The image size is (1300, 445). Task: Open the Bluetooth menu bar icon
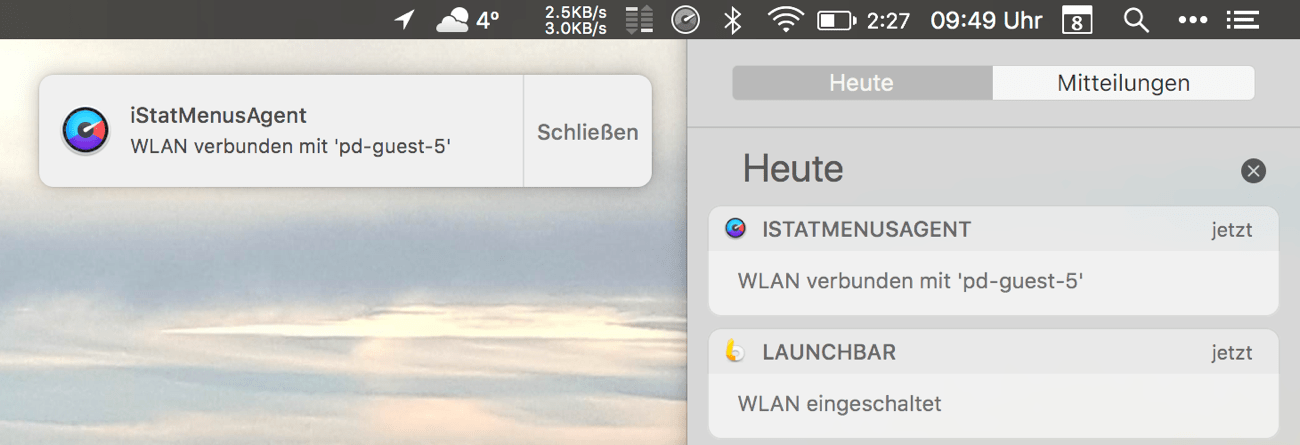pos(733,20)
